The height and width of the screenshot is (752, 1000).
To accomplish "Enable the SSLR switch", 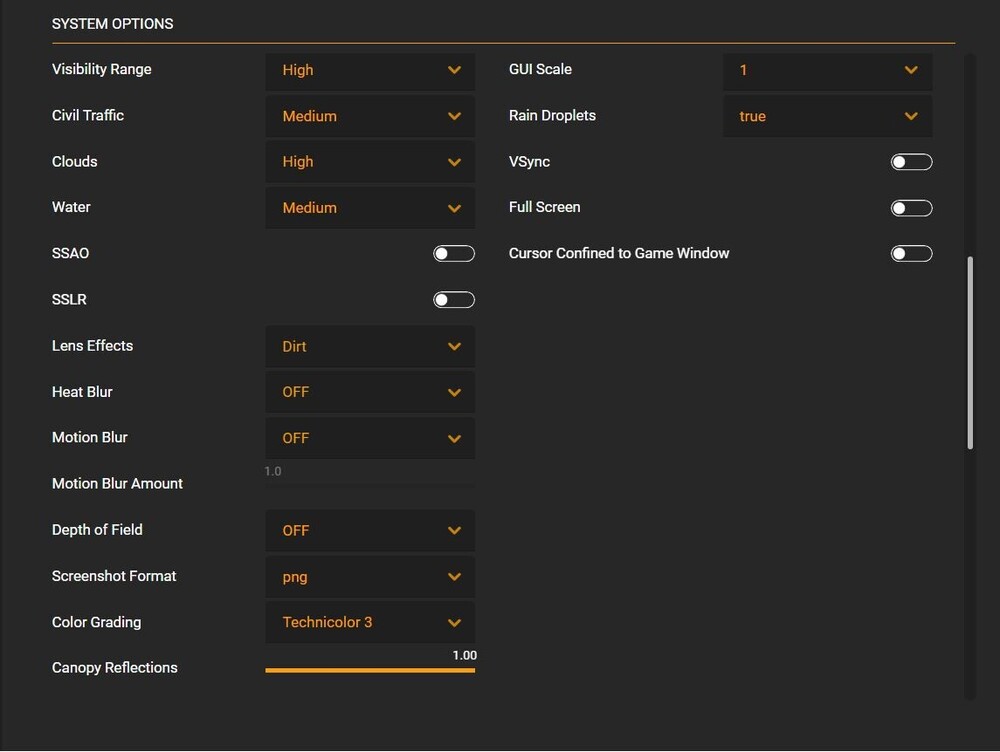I will tap(453, 300).
